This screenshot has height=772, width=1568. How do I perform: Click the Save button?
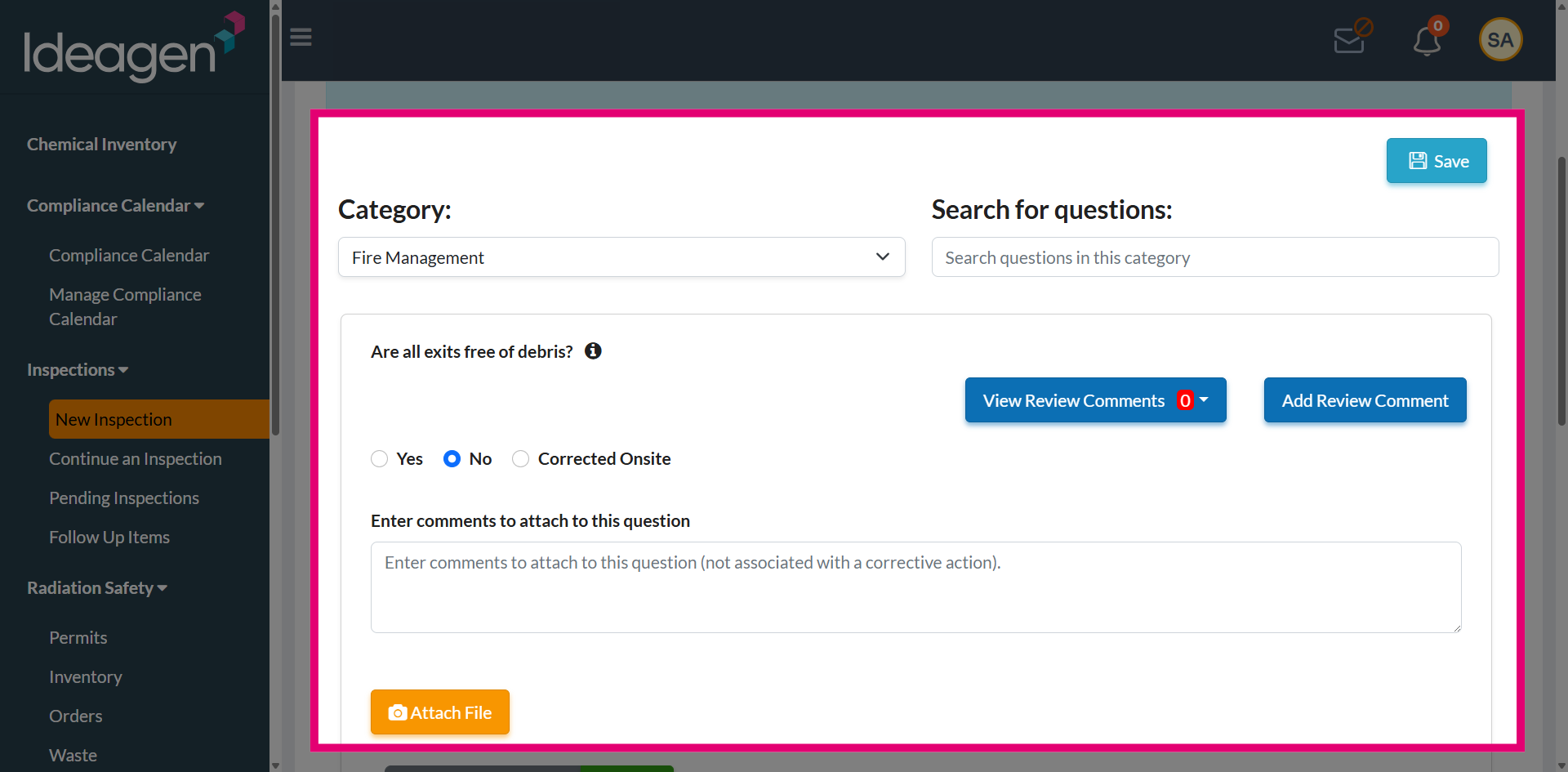(1437, 161)
